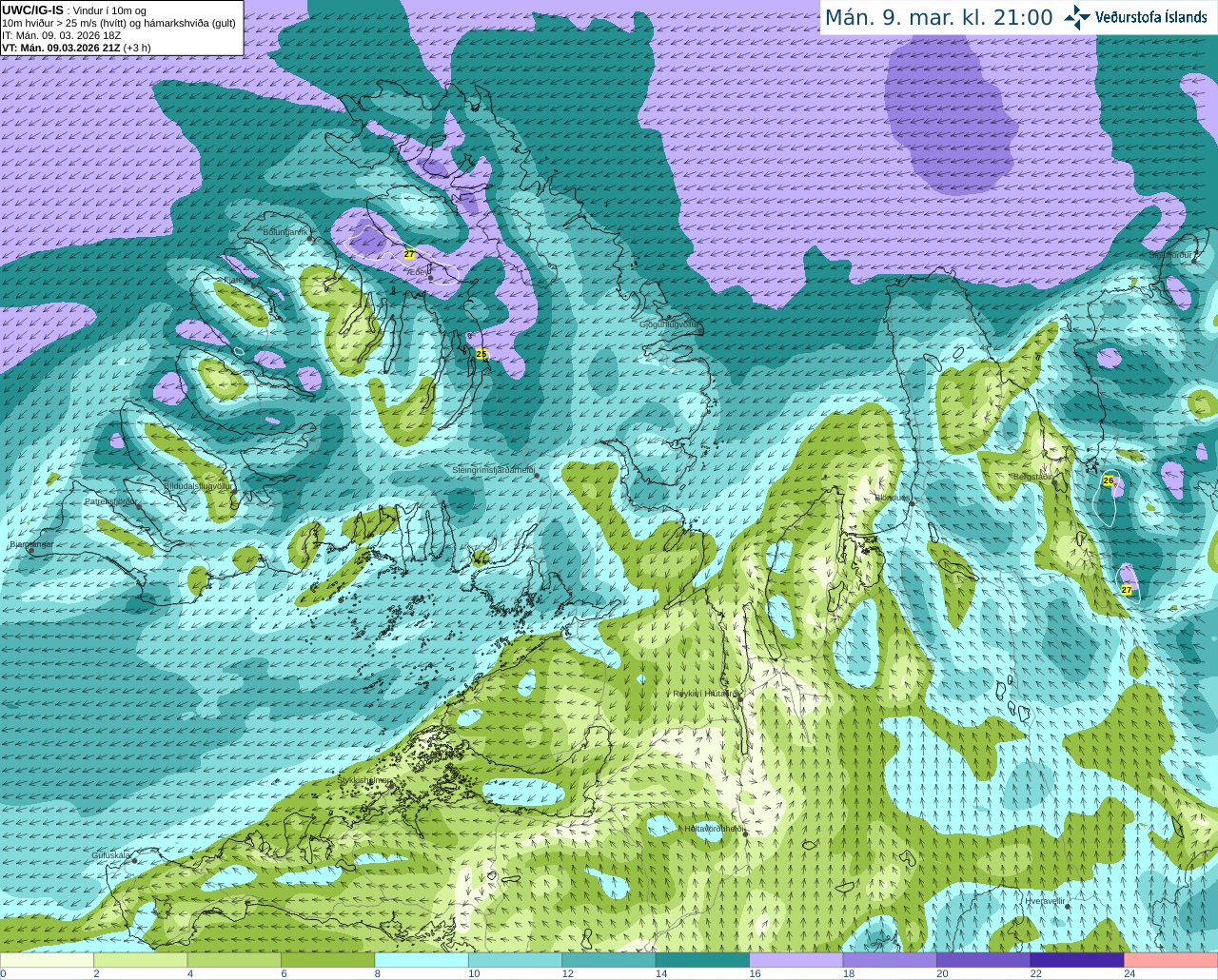Click the Bjargtangar station dot
1218x980 pixels.
coord(30,551)
